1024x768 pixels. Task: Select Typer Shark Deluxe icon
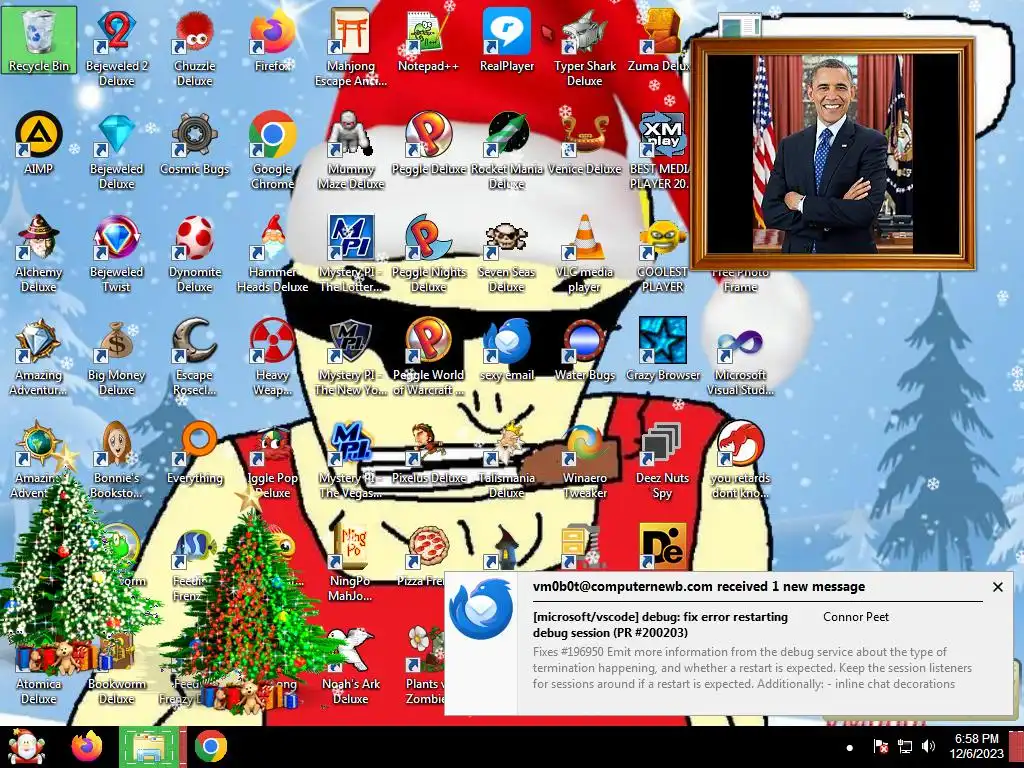[584, 47]
